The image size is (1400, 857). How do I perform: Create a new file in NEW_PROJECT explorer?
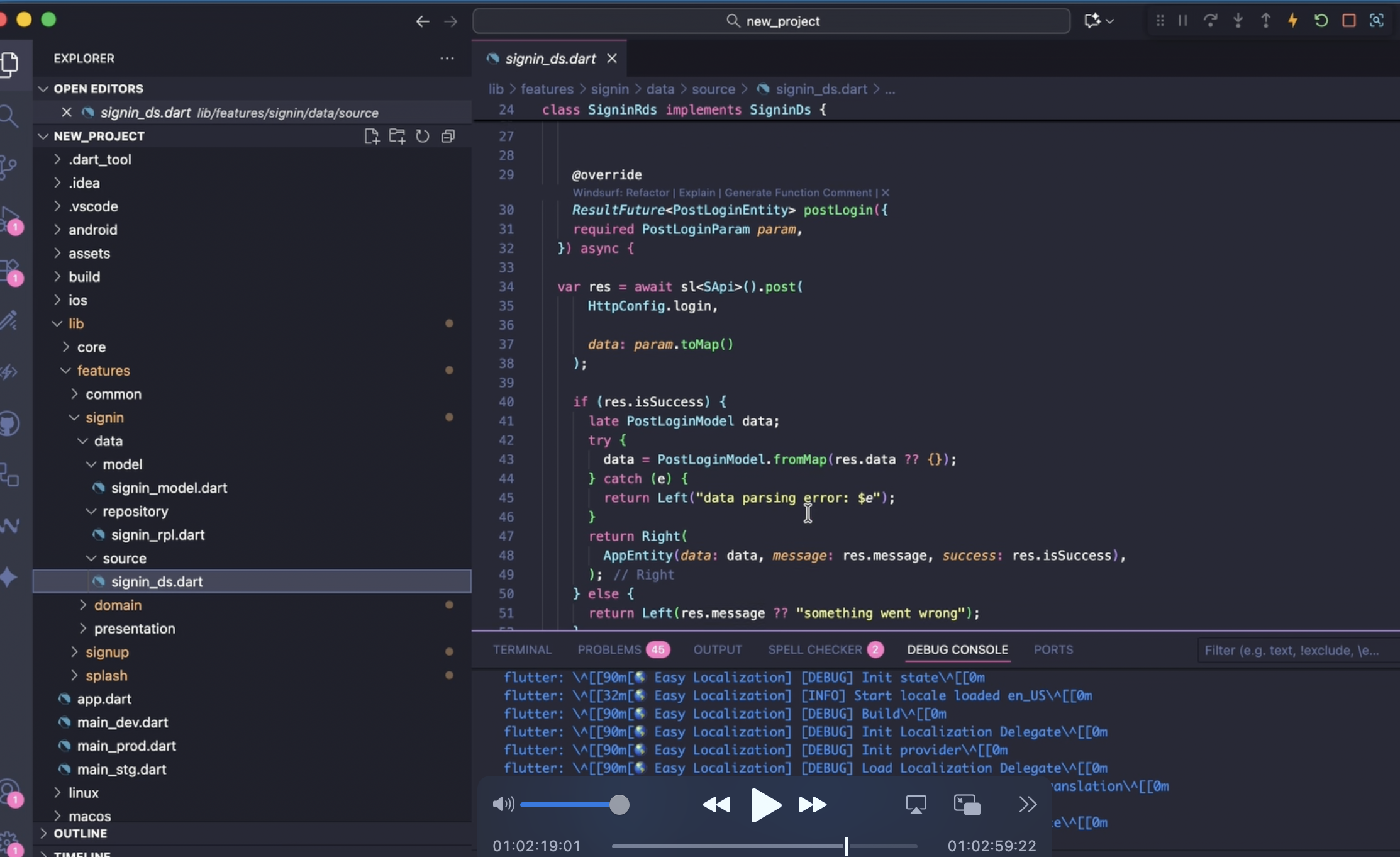372,136
